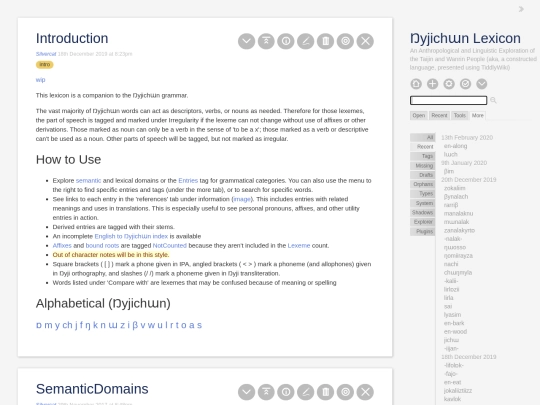Open more actions on the Introduction tiddler

246,41
